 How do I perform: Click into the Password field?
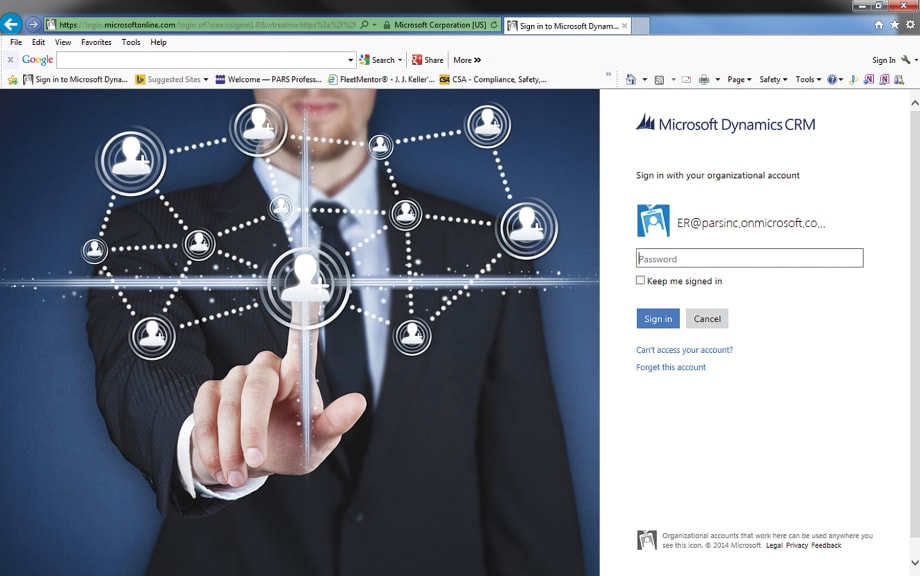click(749, 258)
